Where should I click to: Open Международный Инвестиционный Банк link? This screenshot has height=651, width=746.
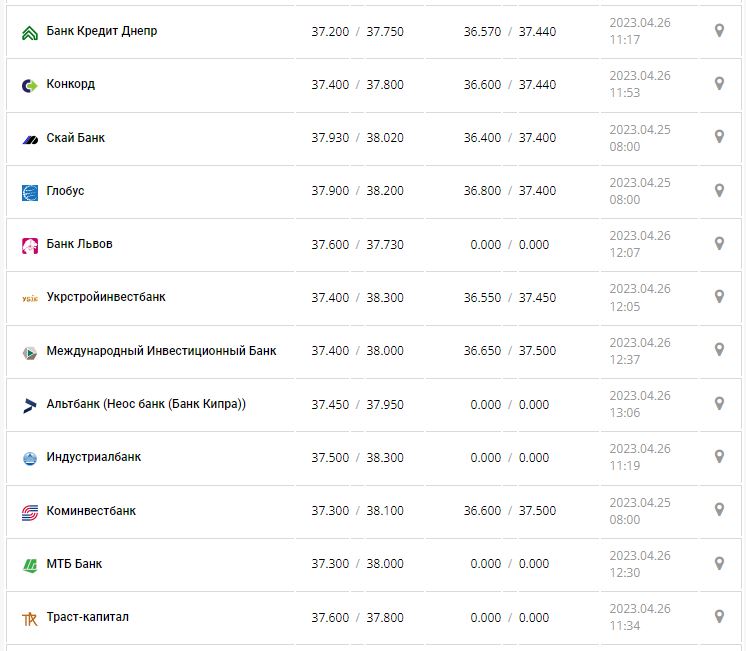click(x=161, y=350)
